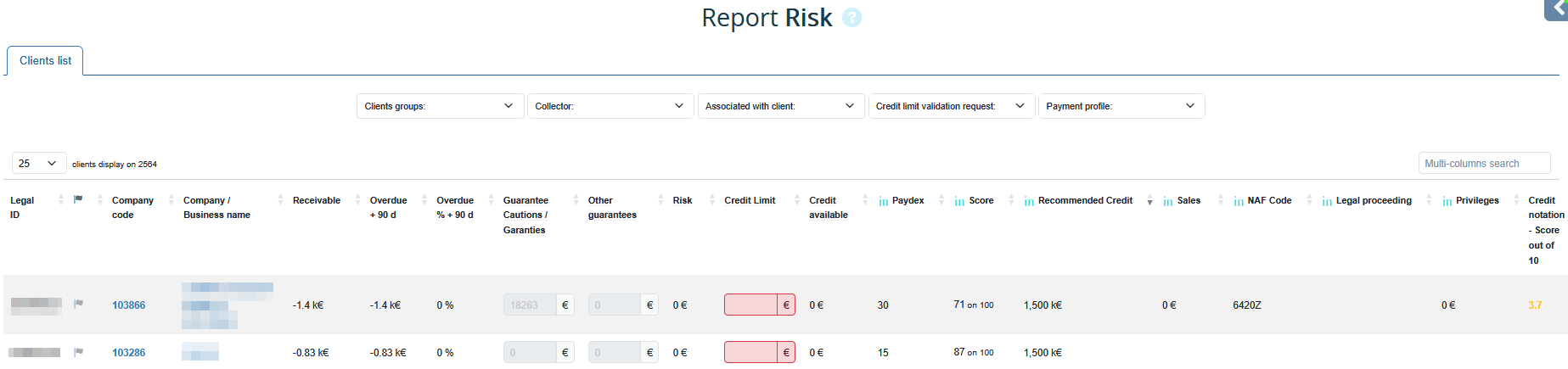1568x369 pixels.
Task: Toggle the flag on client 103286 row
Action: pyautogui.click(x=78, y=352)
